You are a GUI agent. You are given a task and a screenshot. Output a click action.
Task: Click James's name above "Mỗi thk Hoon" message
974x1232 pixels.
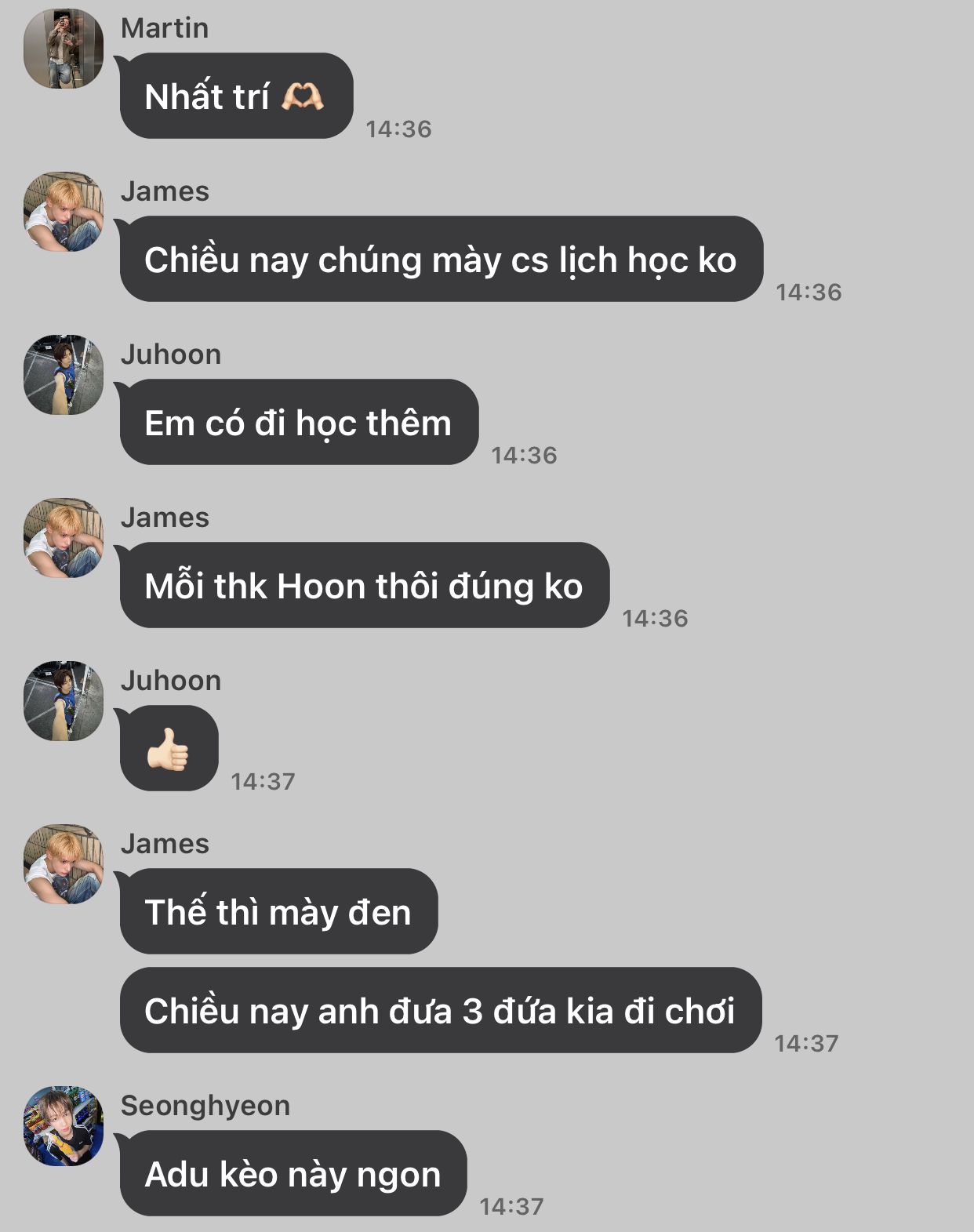coord(165,518)
